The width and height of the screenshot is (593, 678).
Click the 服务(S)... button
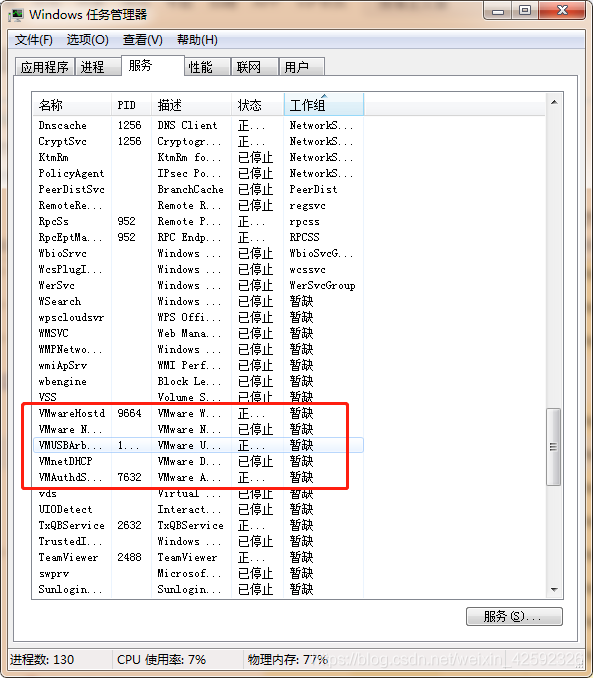[514, 616]
